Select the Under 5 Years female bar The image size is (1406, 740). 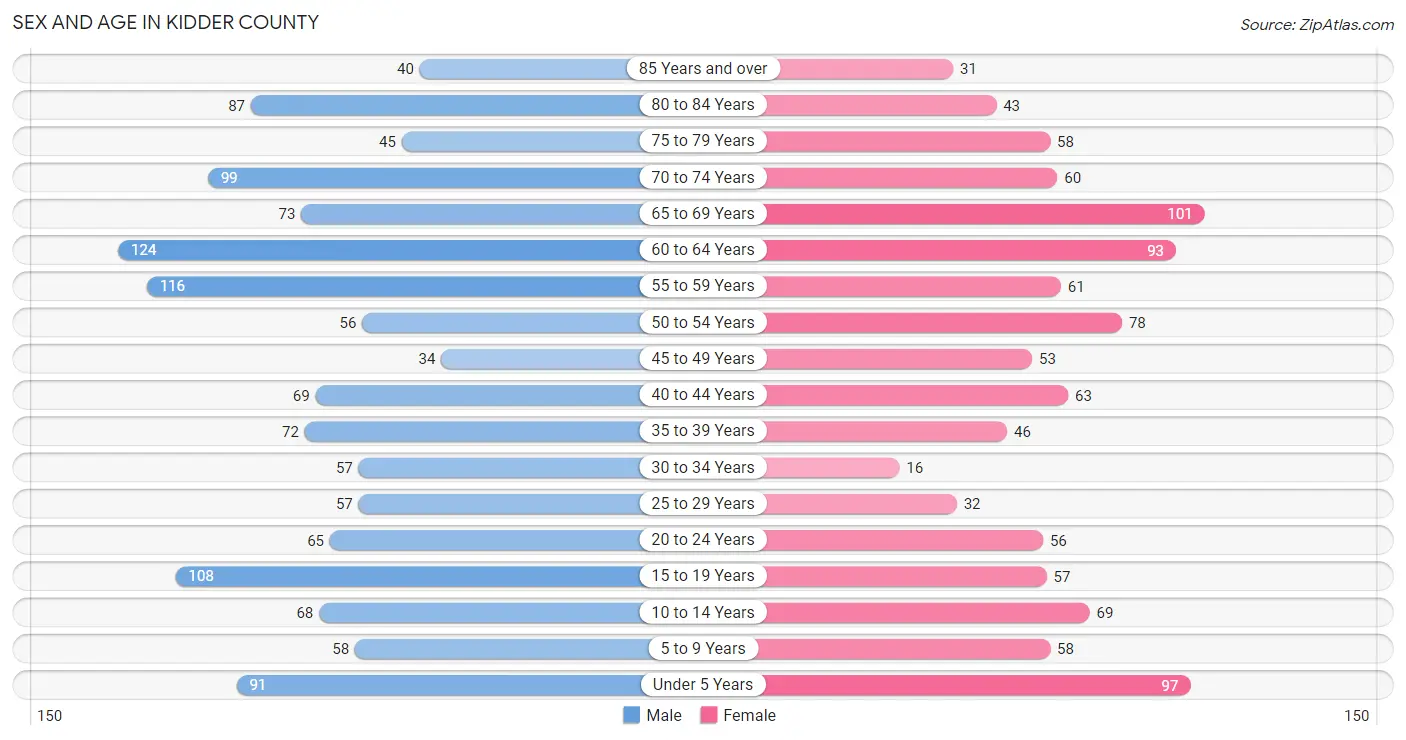(x=978, y=685)
